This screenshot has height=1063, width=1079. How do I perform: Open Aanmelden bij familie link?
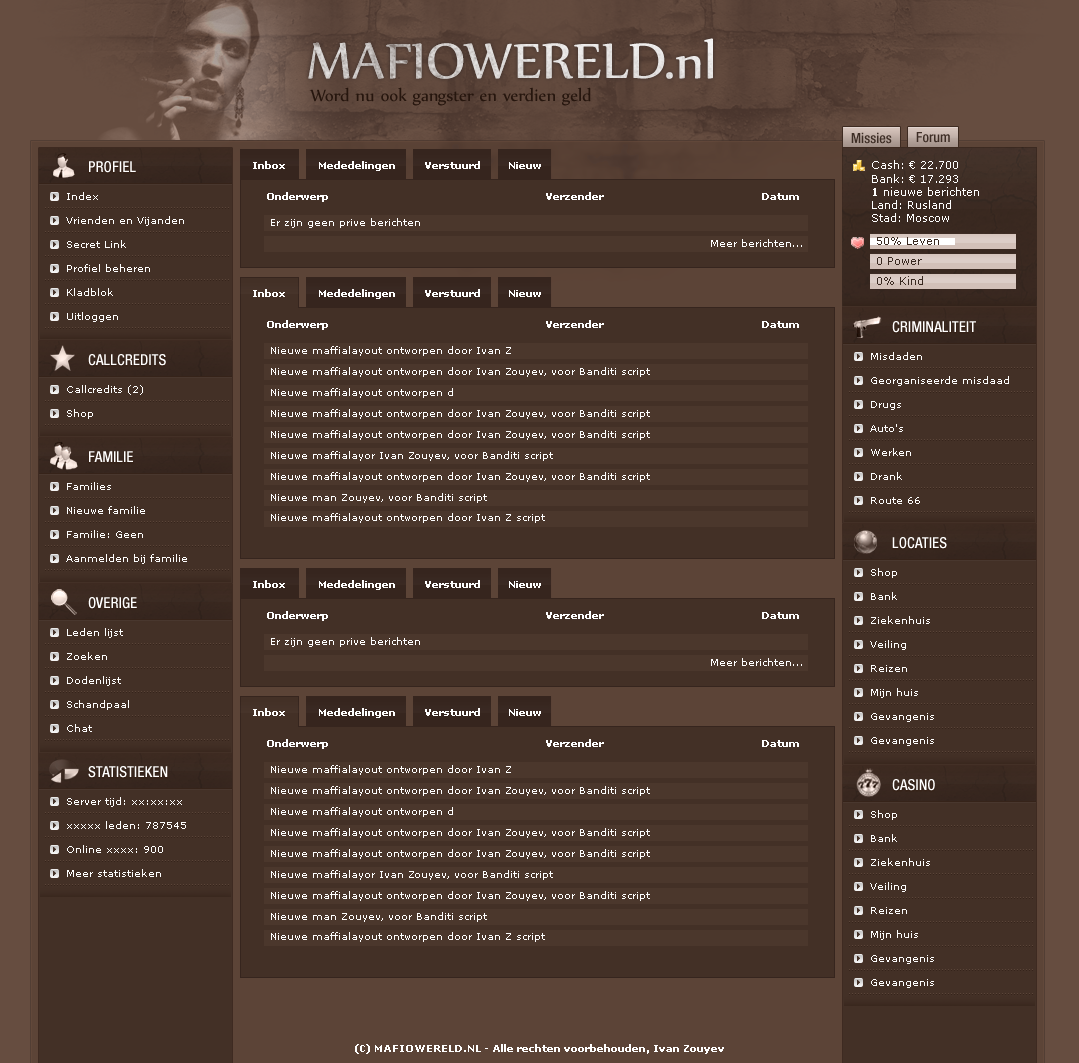(x=127, y=559)
